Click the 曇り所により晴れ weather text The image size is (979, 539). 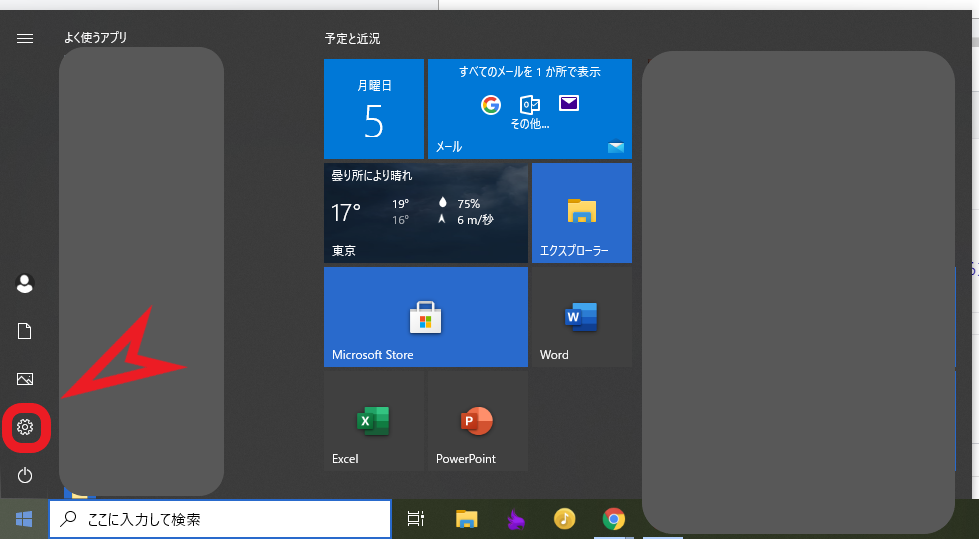coord(371,176)
